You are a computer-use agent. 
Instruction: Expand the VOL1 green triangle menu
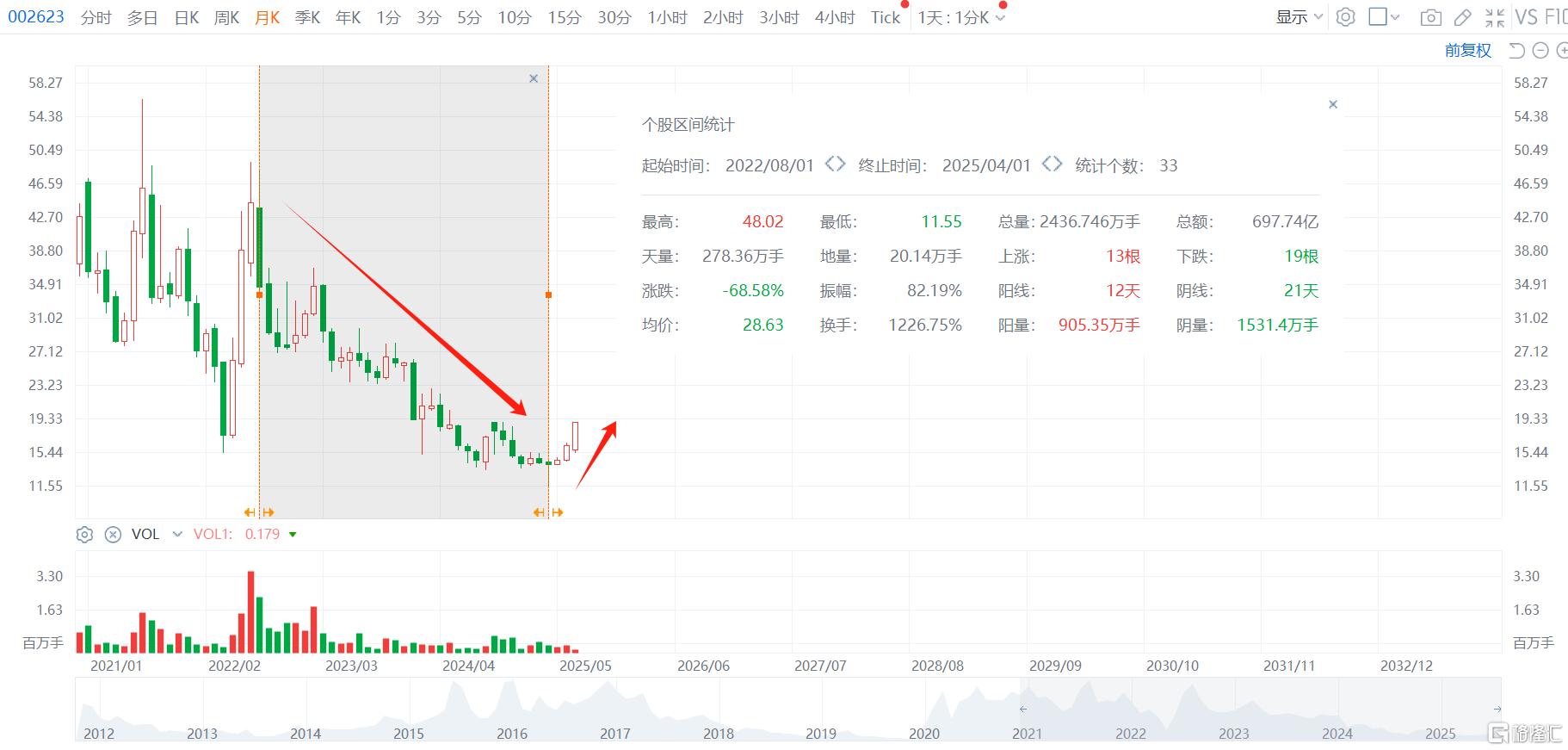pyautogui.click(x=293, y=535)
